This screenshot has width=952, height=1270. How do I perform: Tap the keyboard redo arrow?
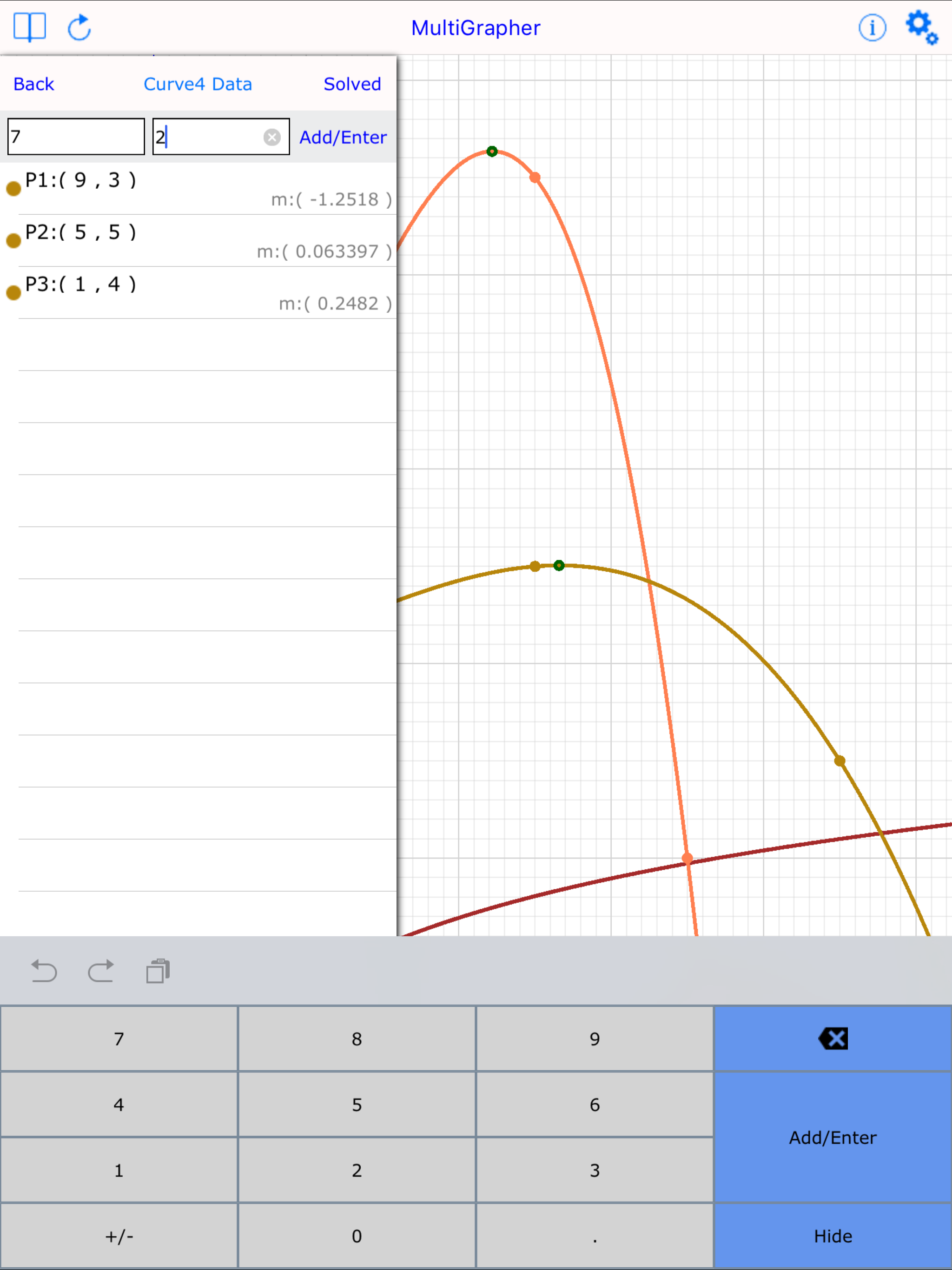(x=100, y=972)
